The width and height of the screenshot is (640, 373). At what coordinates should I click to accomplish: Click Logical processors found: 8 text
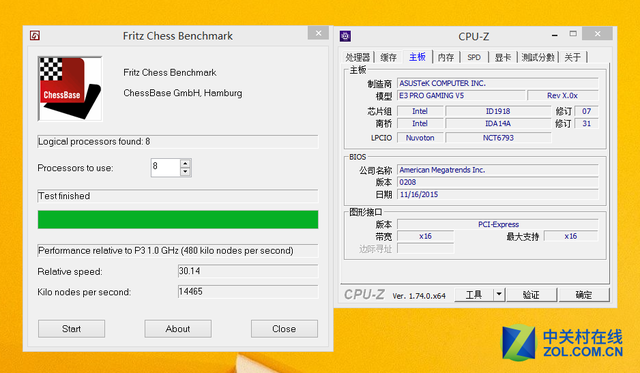tap(94, 142)
